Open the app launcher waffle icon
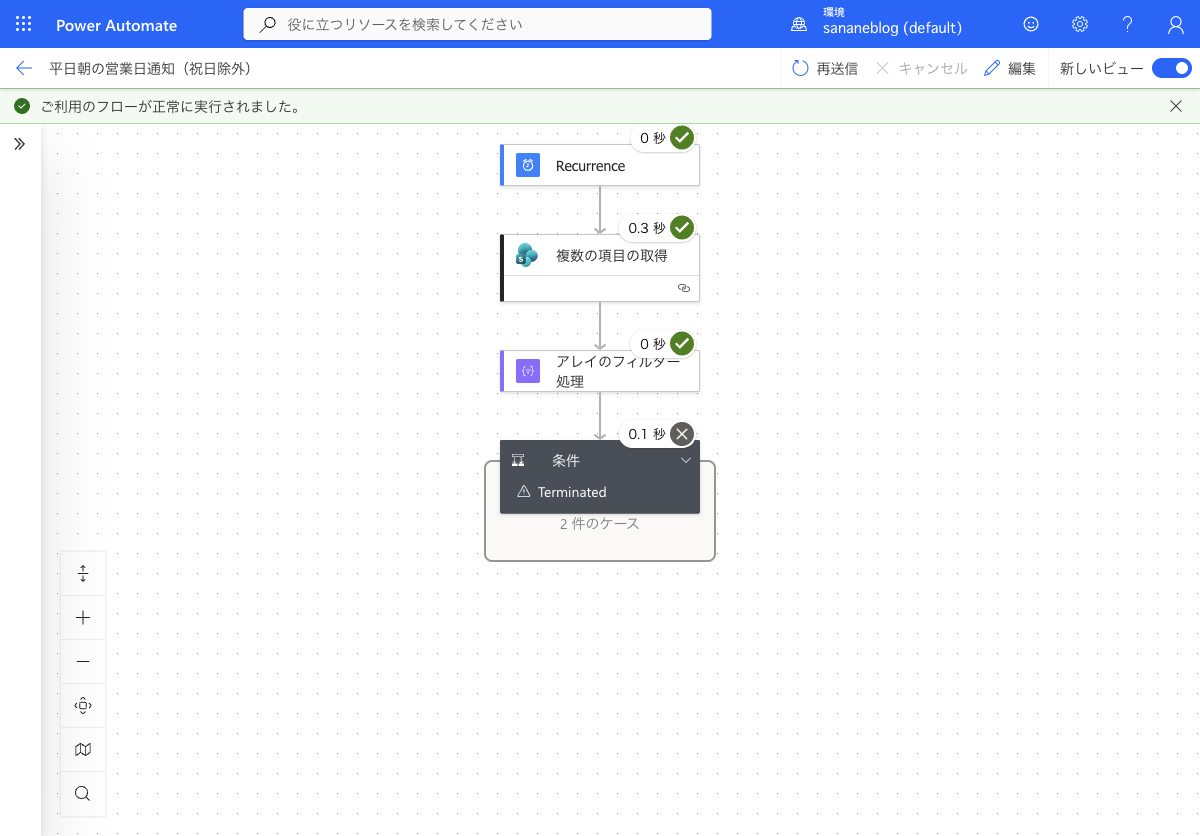This screenshot has width=1200, height=836. (24, 25)
